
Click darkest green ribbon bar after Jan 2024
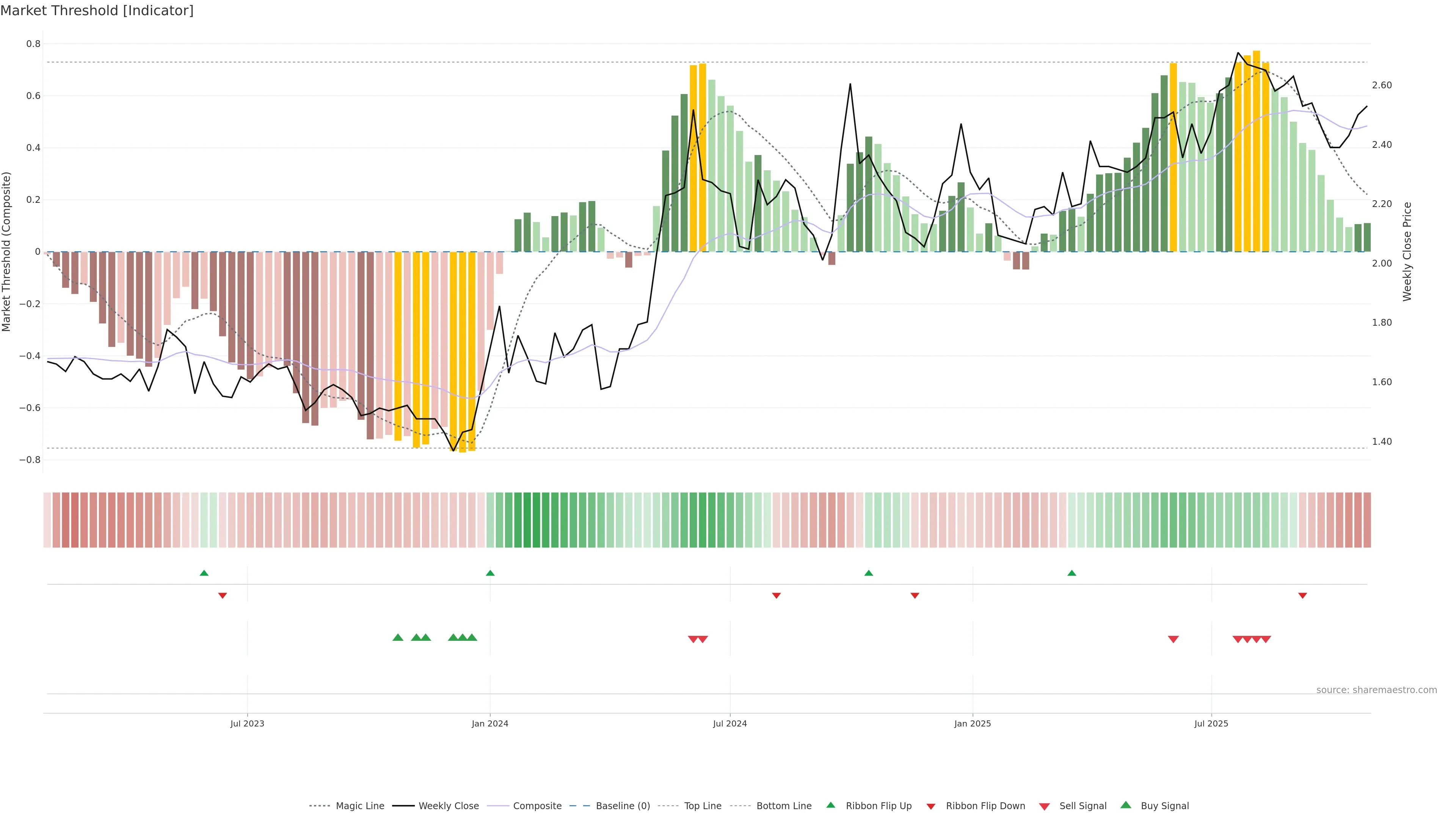527,520
